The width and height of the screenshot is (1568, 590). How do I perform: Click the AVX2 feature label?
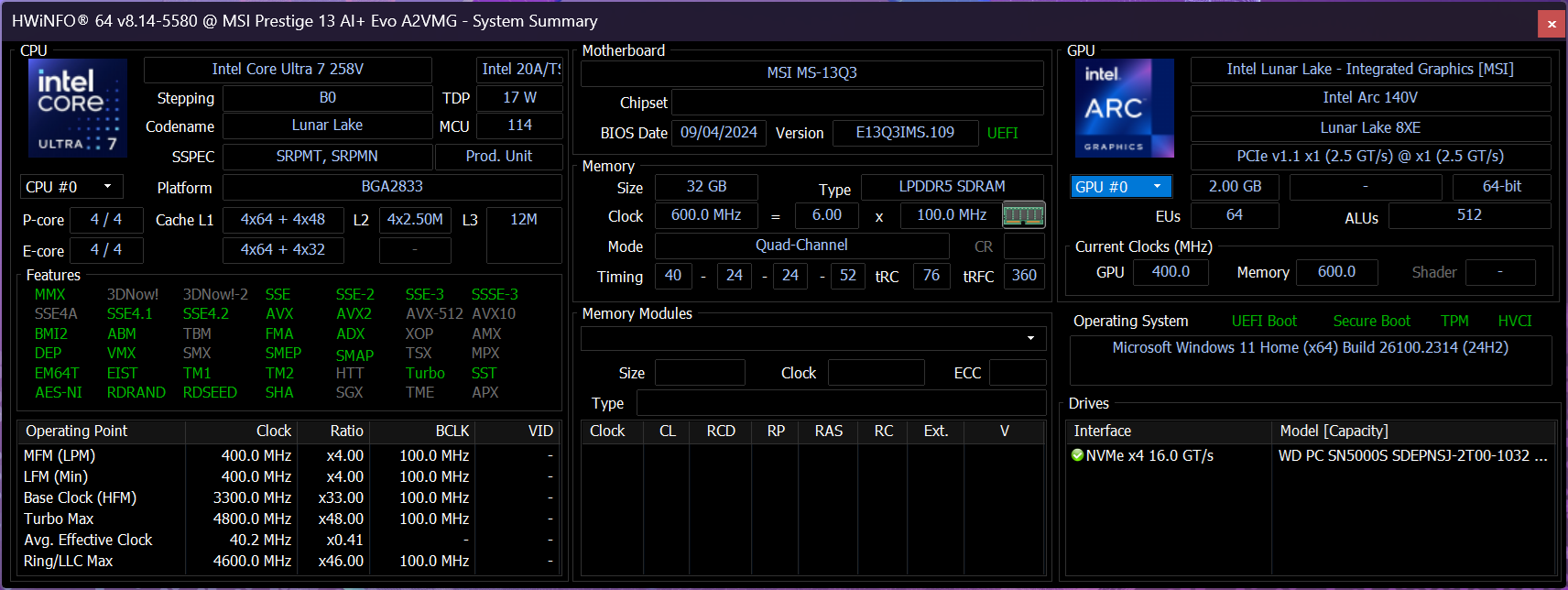coord(354,314)
